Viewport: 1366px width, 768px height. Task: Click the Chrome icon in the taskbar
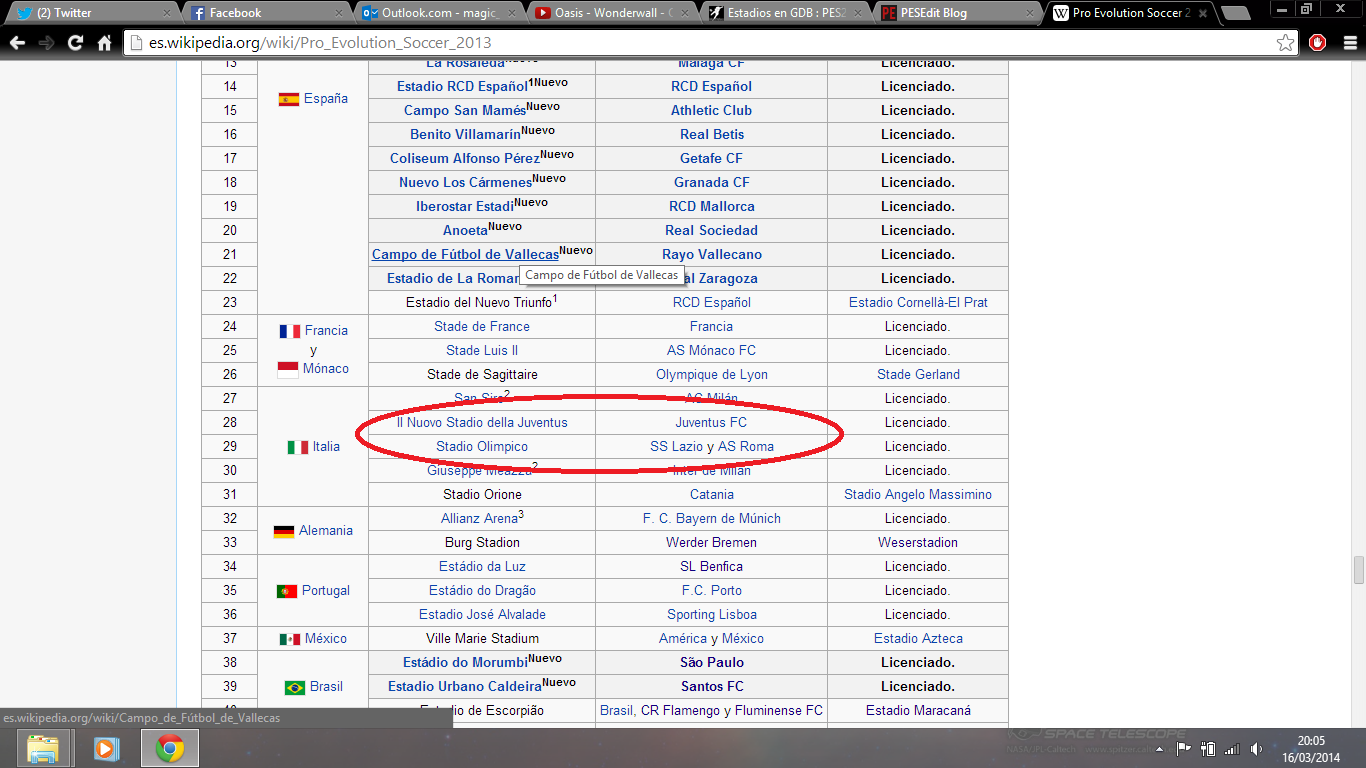click(170, 748)
